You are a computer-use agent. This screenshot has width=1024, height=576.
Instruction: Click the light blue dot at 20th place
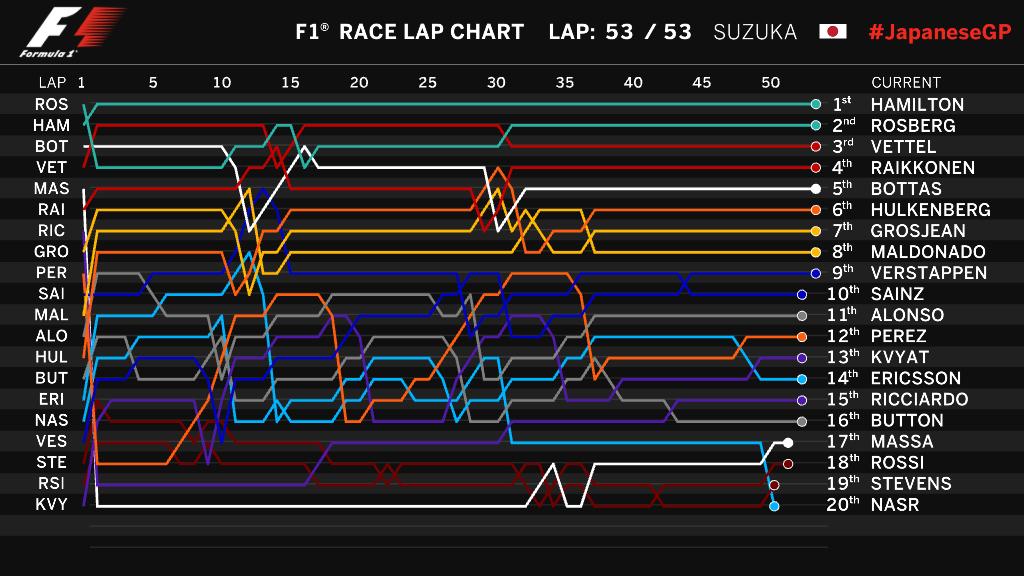[x=774, y=506]
